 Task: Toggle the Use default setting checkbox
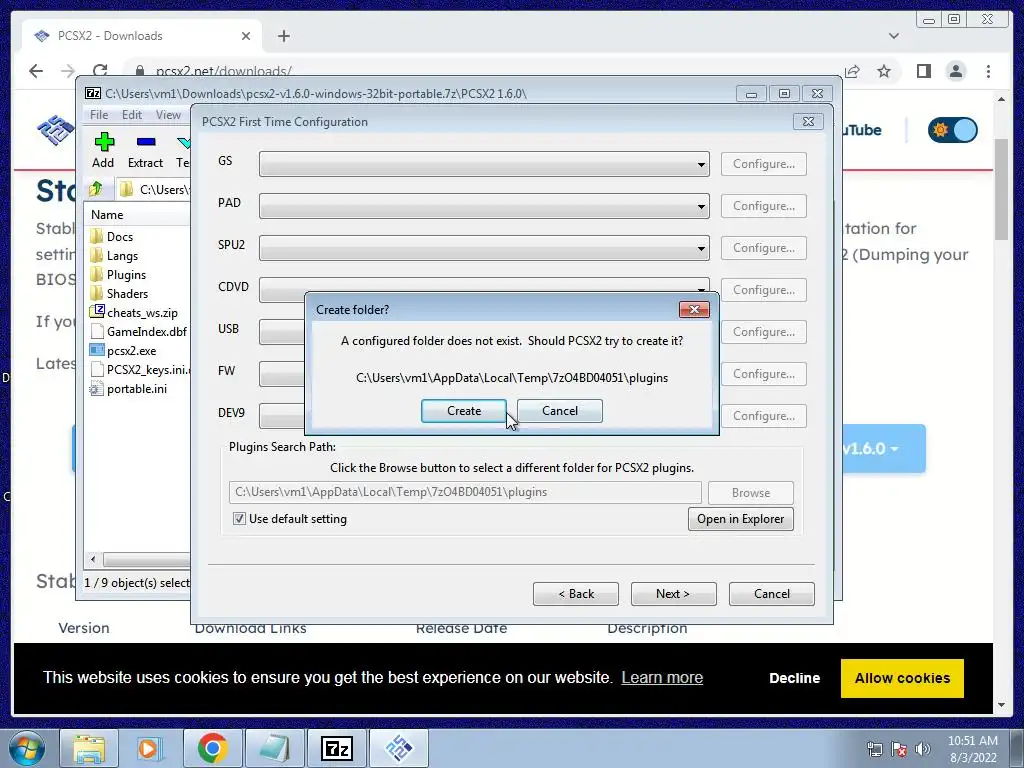239,519
